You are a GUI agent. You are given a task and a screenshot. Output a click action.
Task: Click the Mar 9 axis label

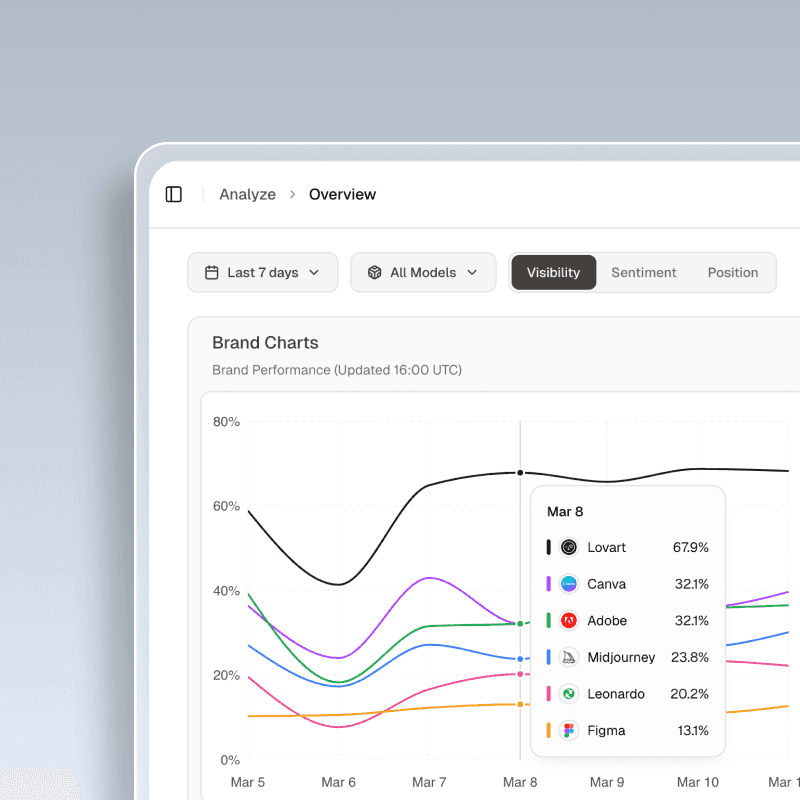(607, 782)
